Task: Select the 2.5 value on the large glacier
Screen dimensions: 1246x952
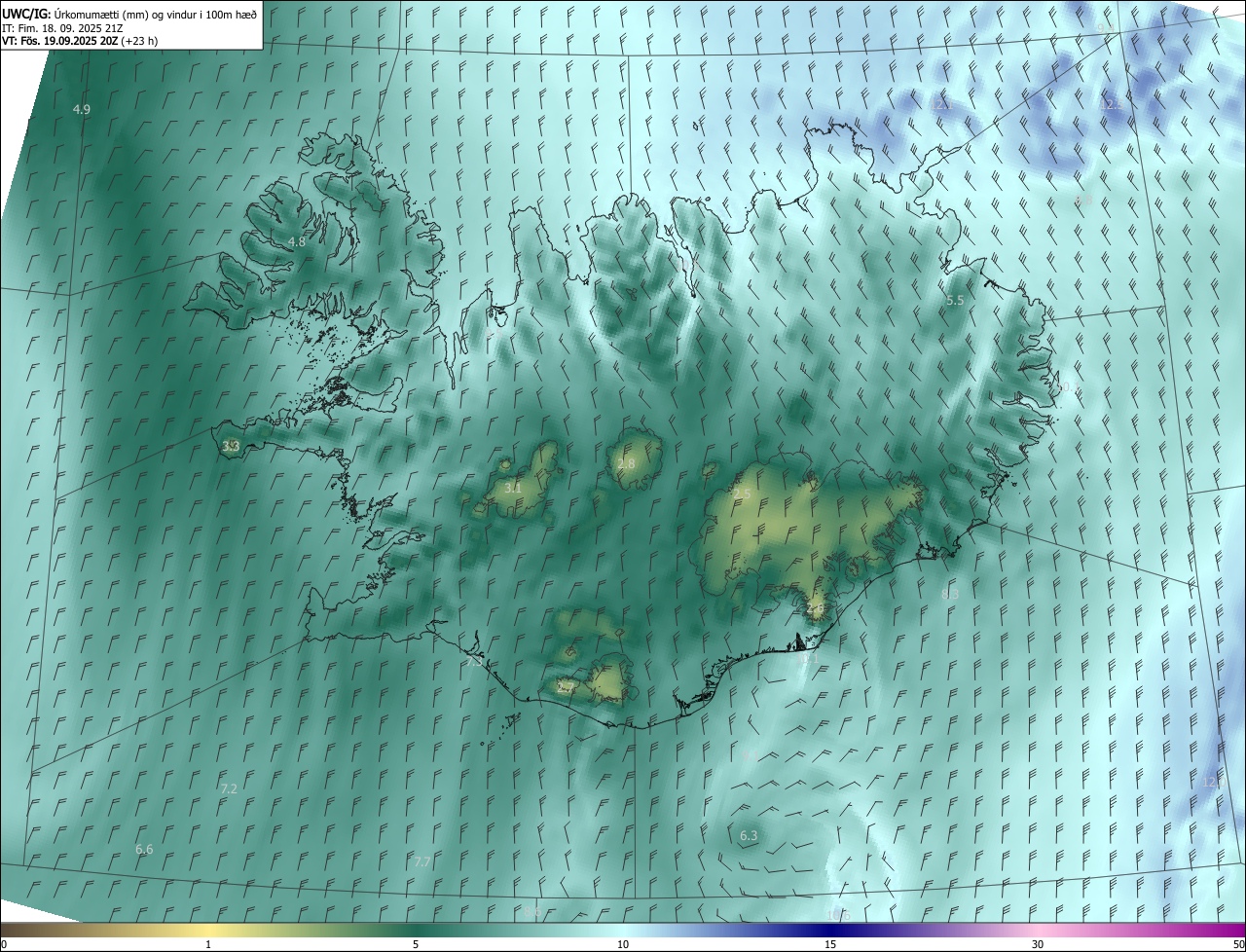Action: [742, 494]
